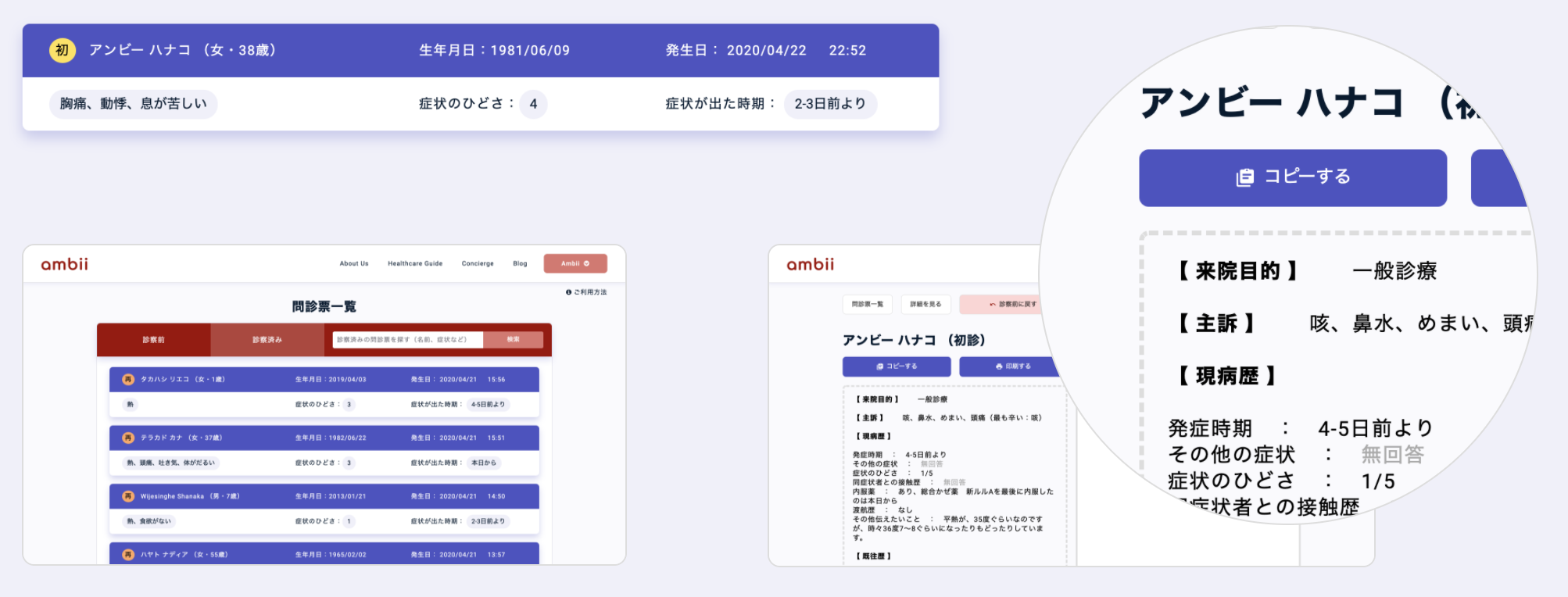Click the yellow 初 badge on Hanako's card
The height and width of the screenshot is (597, 1568).
tap(62, 51)
